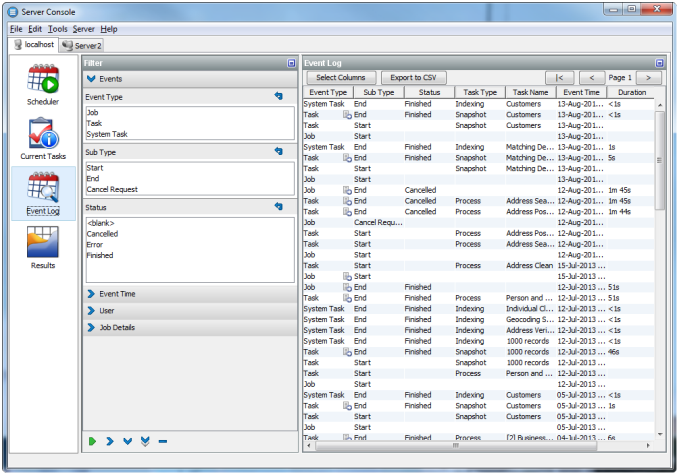Screen dimensions: 679x475
Task: Reset the Status filter selection
Action: click(x=279, y=207)
